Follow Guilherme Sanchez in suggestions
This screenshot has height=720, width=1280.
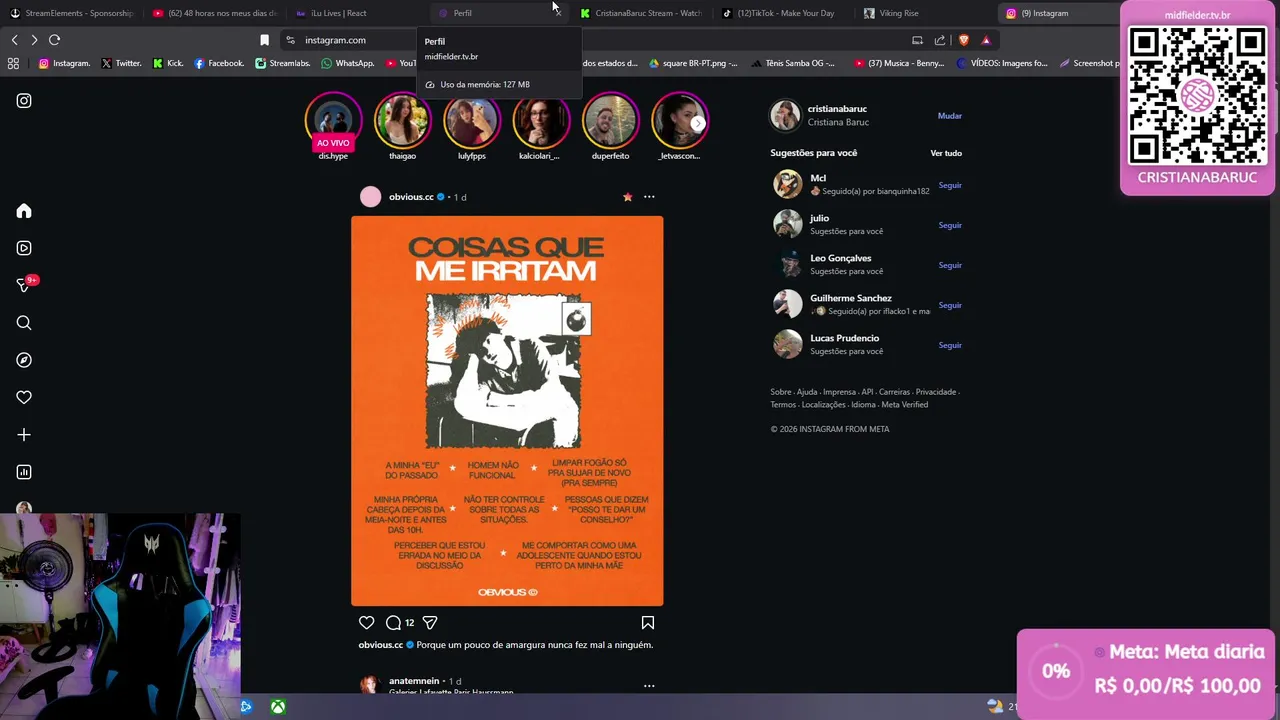pyautogui.click(x=950, y=305)
